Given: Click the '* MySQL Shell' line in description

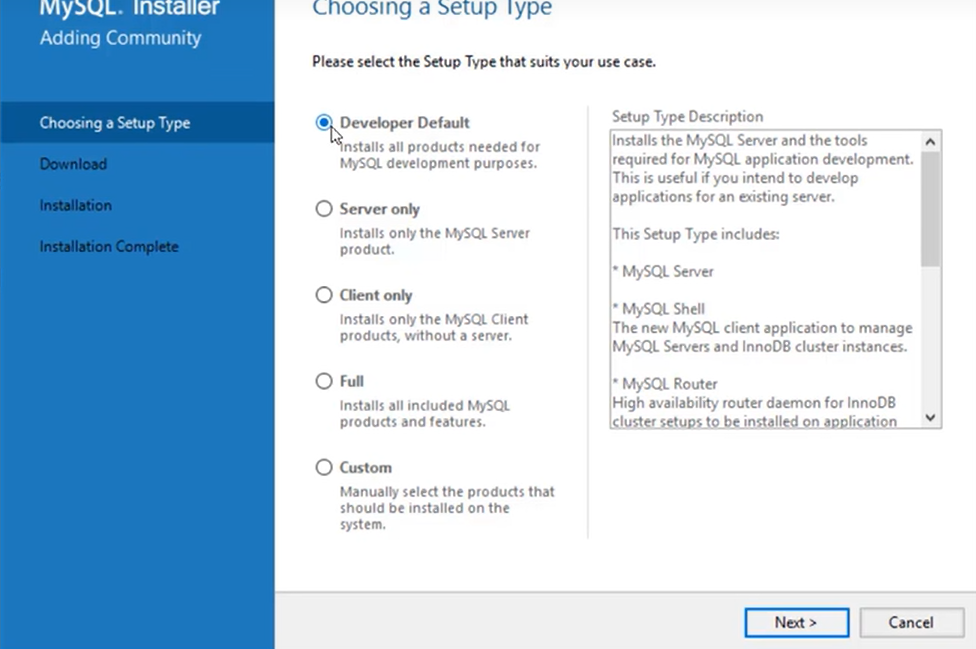Looking at the screenshot, I should (x=659, y=309).
